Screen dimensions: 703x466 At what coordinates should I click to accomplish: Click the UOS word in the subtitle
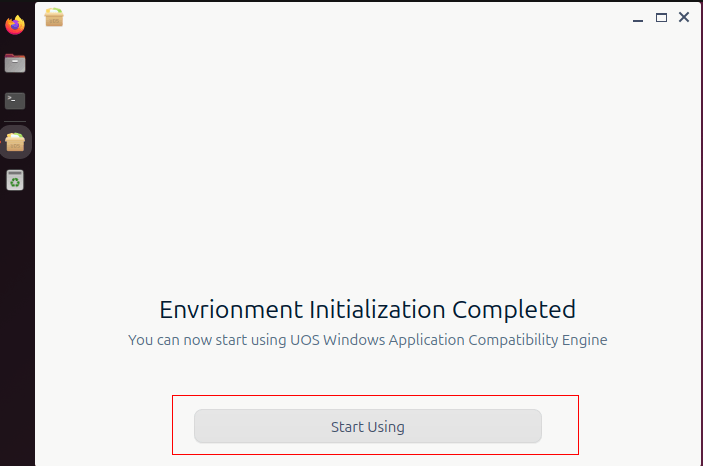[305, 340]
